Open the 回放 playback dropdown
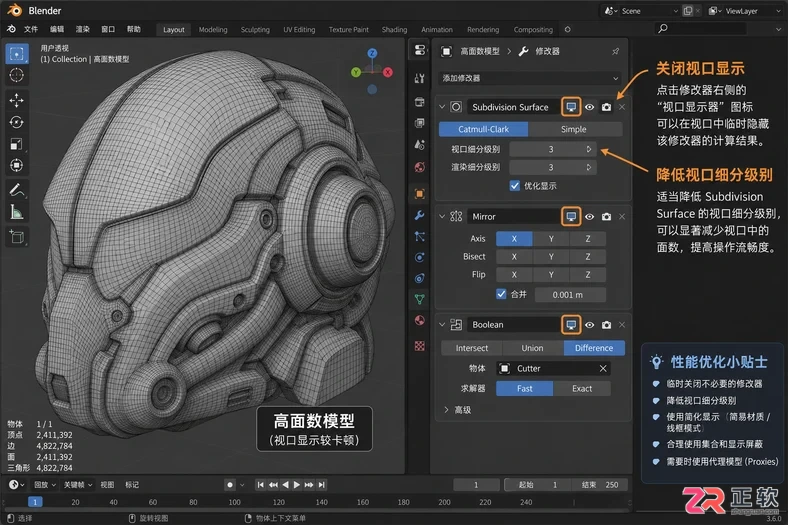The image size is (788, 525). [44, 485]
